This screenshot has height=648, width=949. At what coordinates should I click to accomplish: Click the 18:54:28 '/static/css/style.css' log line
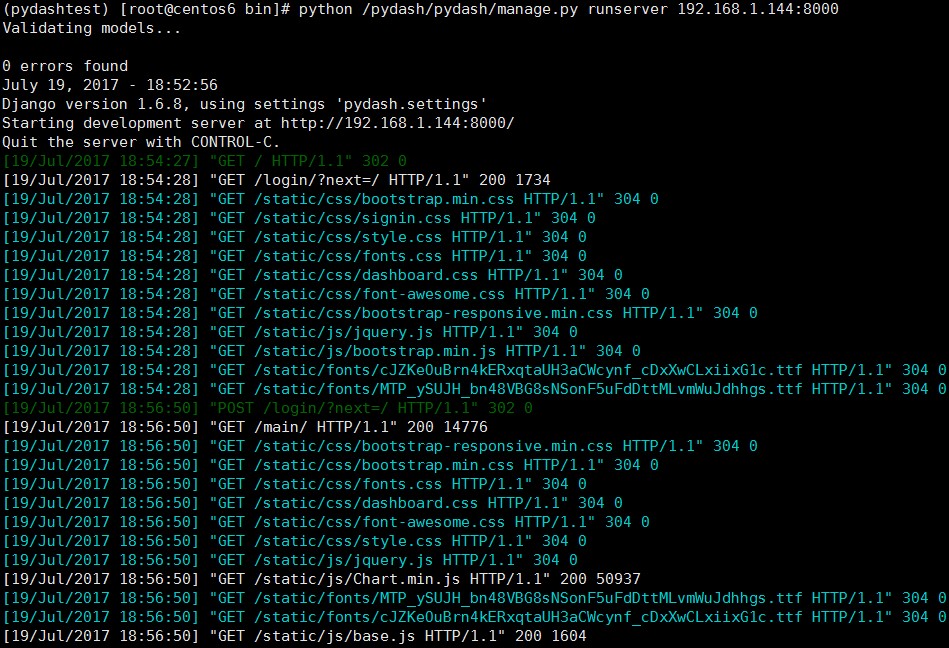coord(295,237)
